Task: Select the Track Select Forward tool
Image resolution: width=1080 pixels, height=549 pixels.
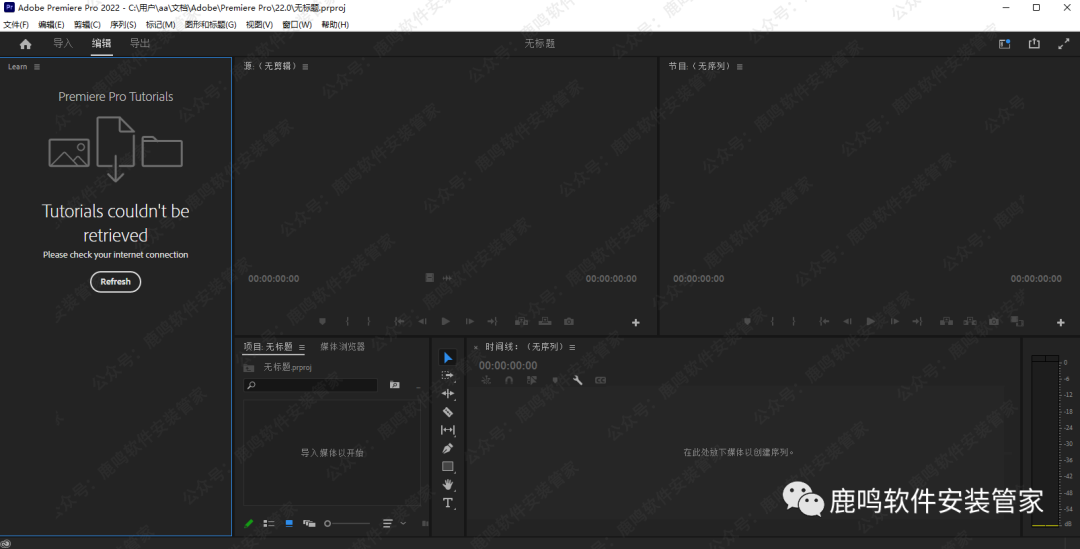Action: coord(448,375)
